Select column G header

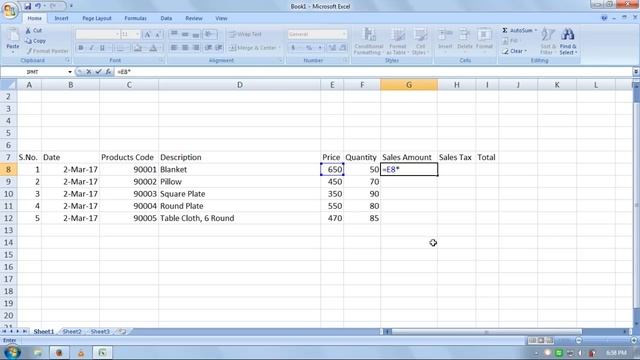click(409, 85)
